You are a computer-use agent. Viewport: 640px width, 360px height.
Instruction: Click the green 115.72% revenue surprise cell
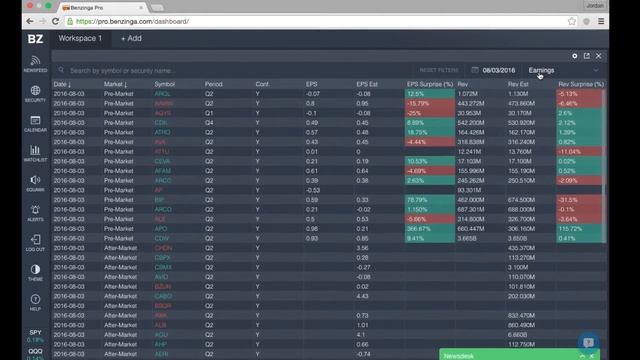pos(580,229)
